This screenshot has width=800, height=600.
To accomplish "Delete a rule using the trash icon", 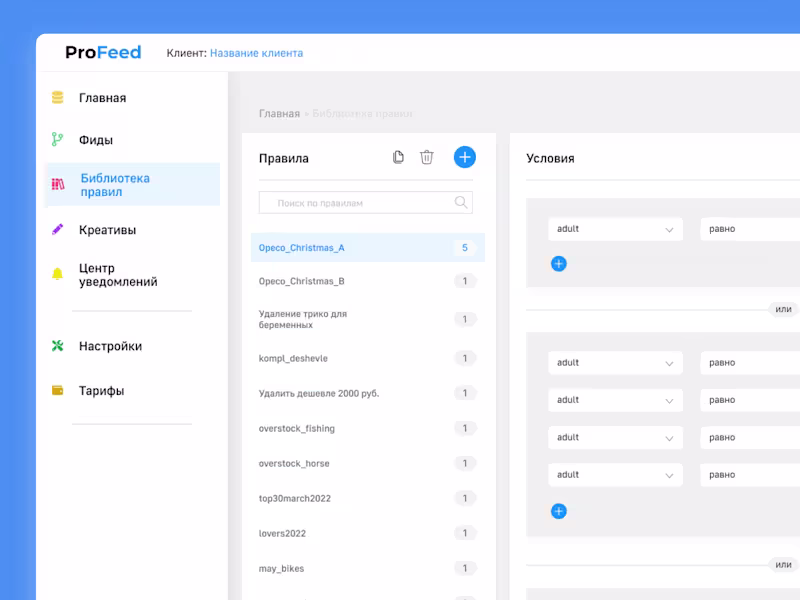I will 427,157.
